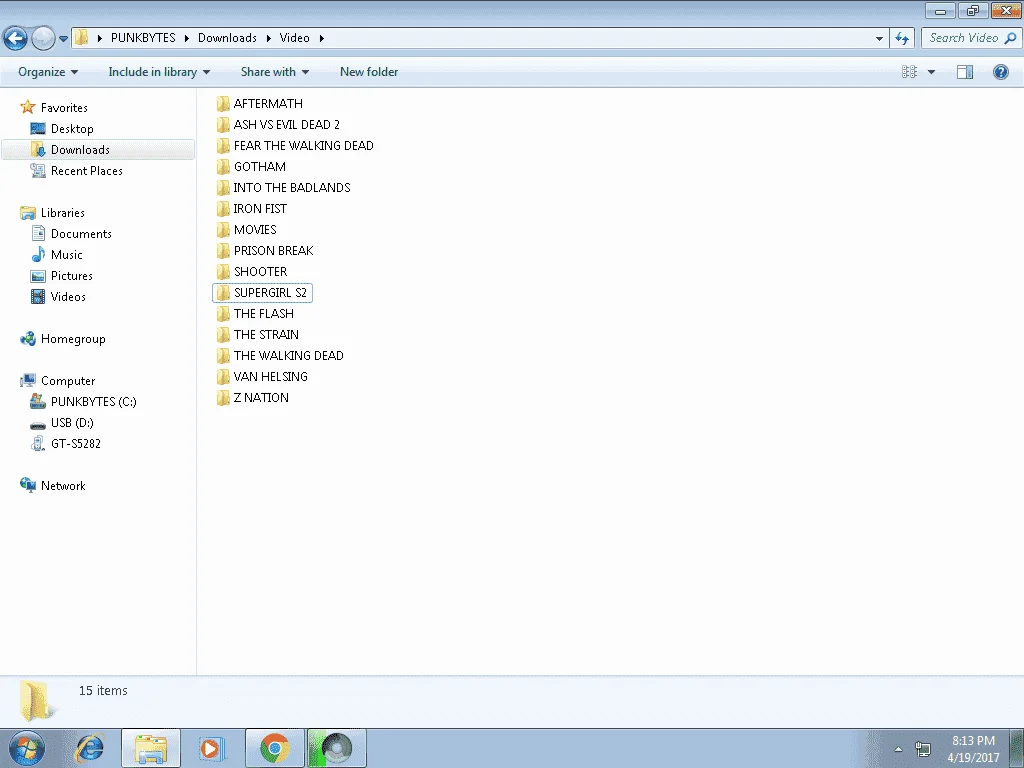Select the IRON FIST folder icon
Viewport: 1024px width, 768px height.
(x=223, y=209)
